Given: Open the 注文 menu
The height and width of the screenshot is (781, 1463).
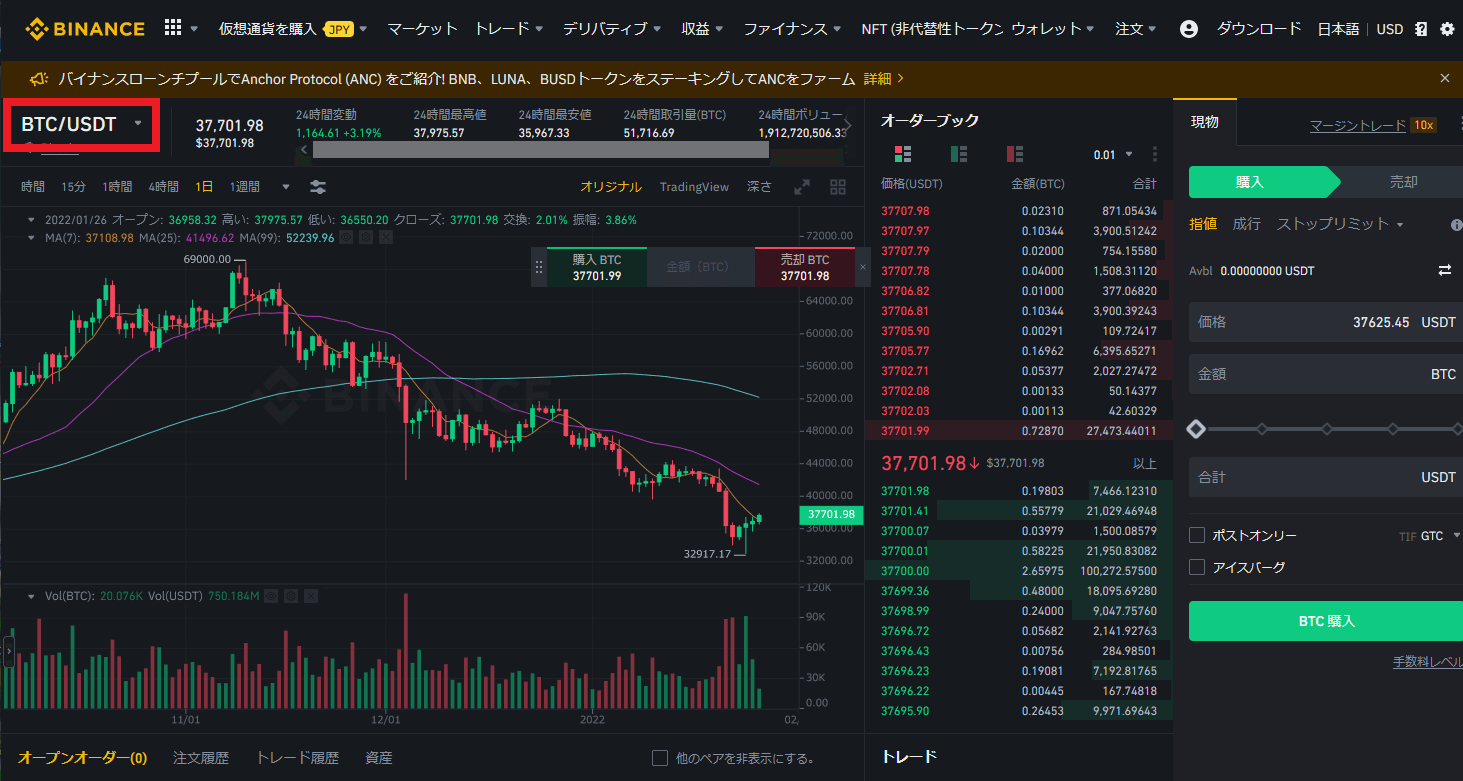Looking at the screenshot, I should [x=1136, y=29].
